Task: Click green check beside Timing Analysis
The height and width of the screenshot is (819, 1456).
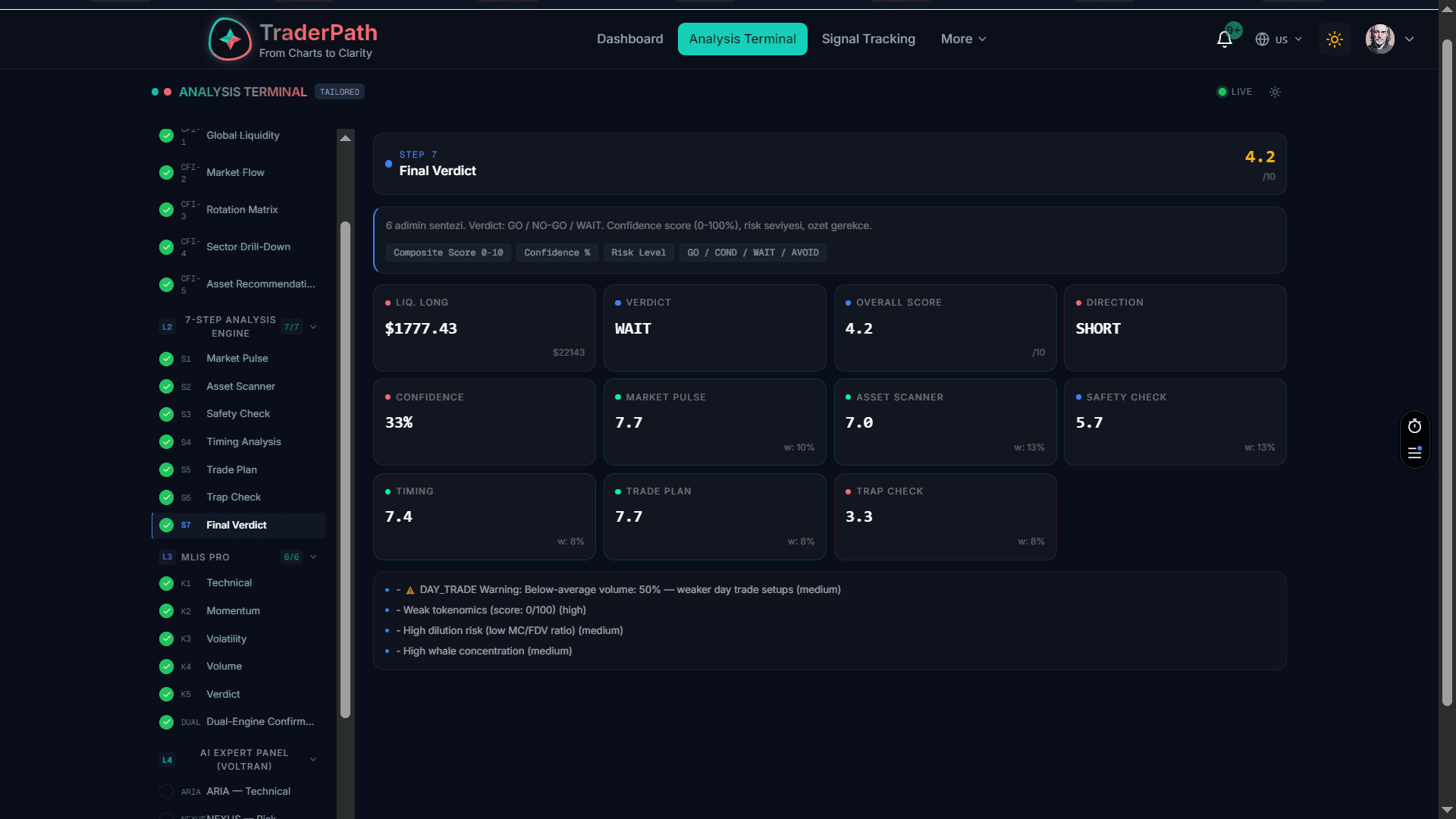Action: [167, 442]
